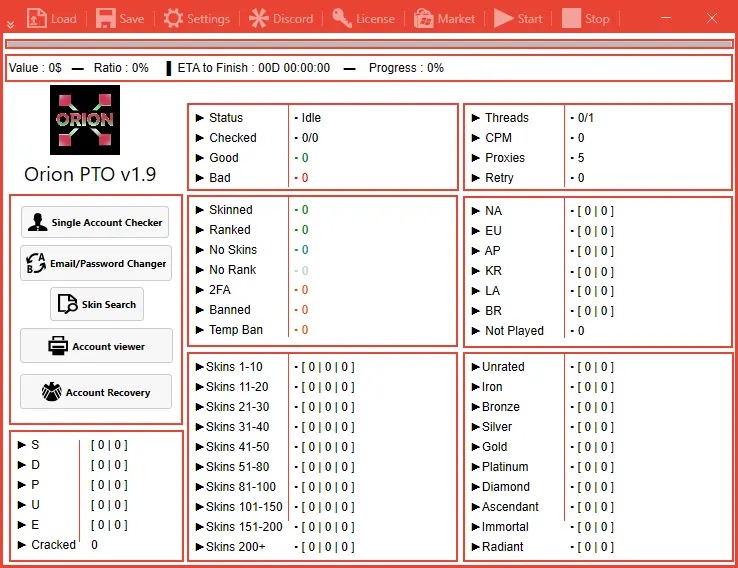Click the Discord asterisk icon
The image size is (738, 568).
coord(259,18)
